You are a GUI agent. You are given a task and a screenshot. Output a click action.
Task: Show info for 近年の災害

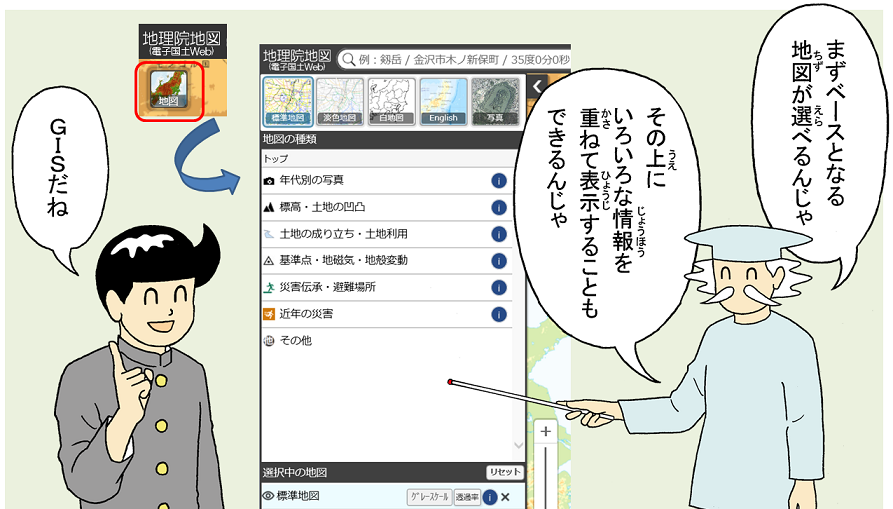[499, 314]
